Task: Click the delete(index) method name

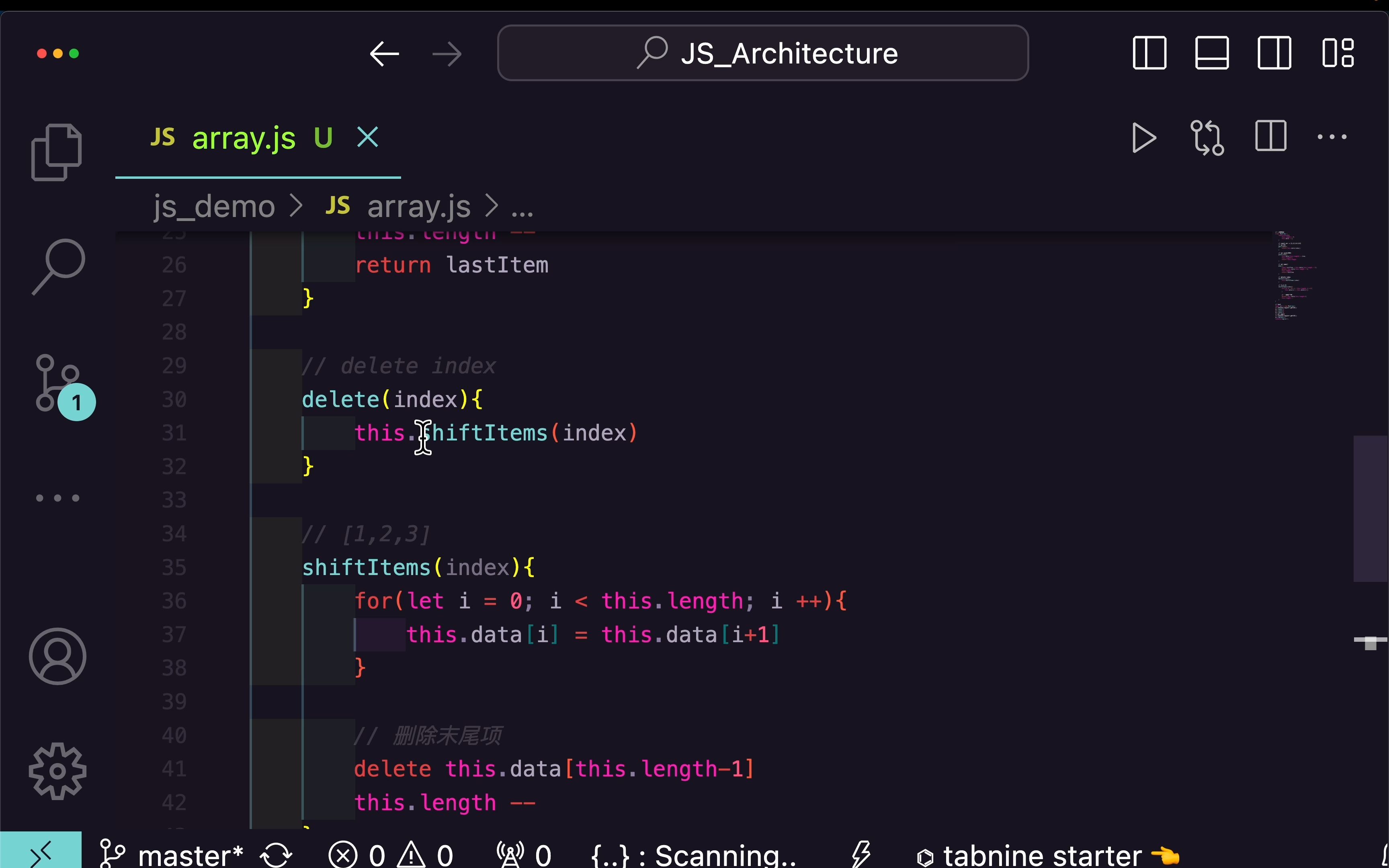Action: click(x=340, y=399)
